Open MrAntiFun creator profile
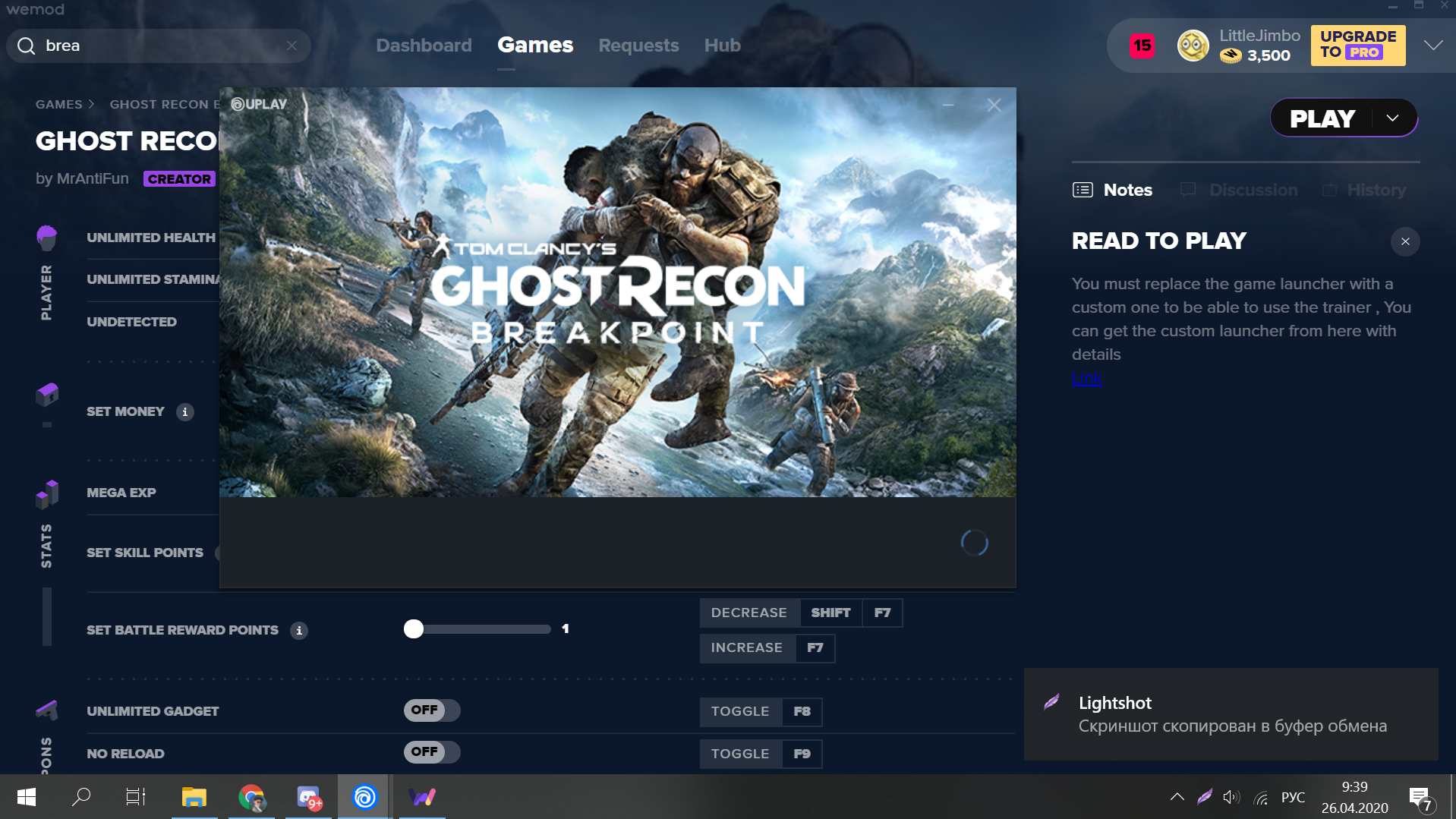This screenshot has width=1456, height=819. [x=93, y=179]
